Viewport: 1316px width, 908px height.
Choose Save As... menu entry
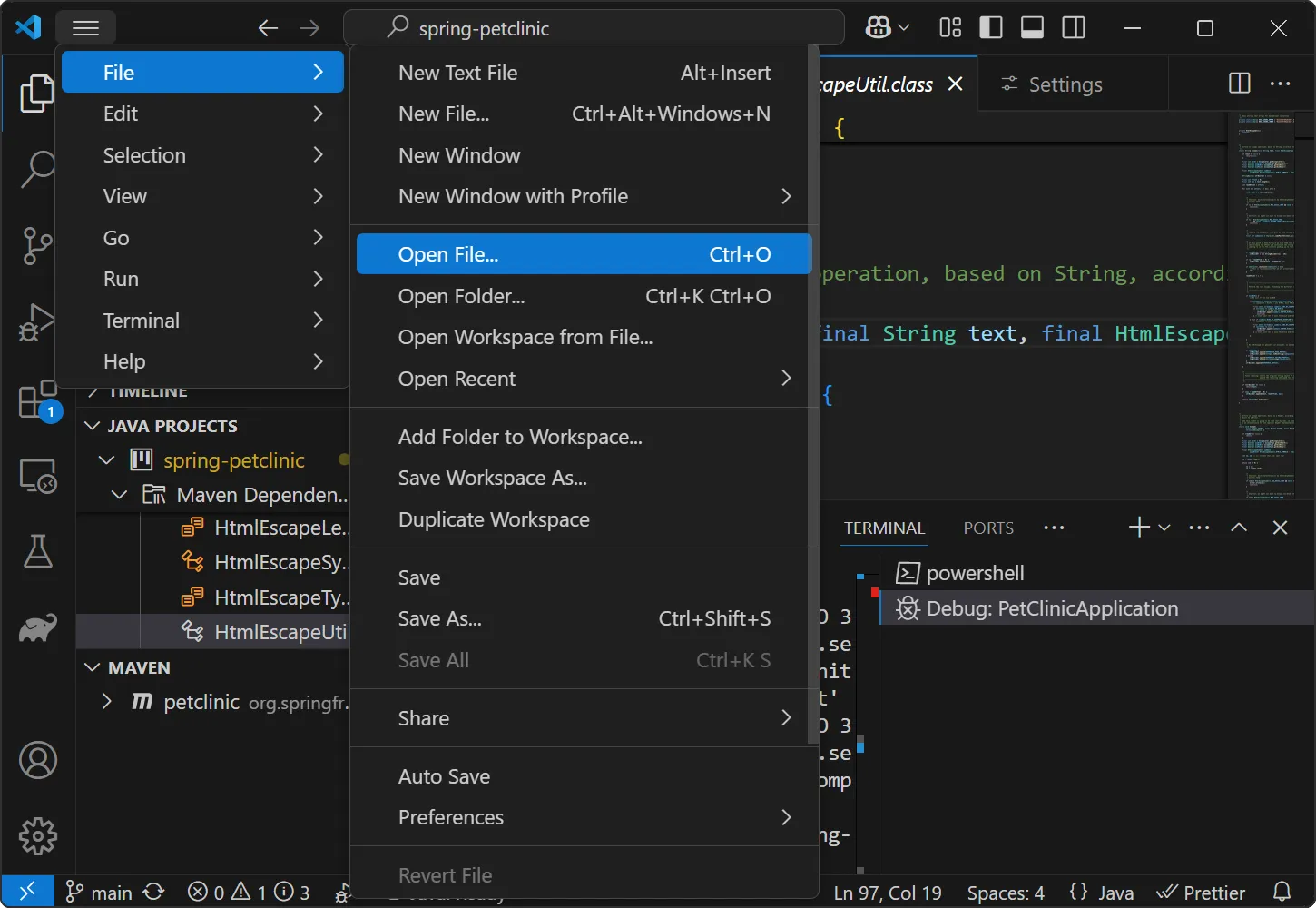(x=584, y=618)
